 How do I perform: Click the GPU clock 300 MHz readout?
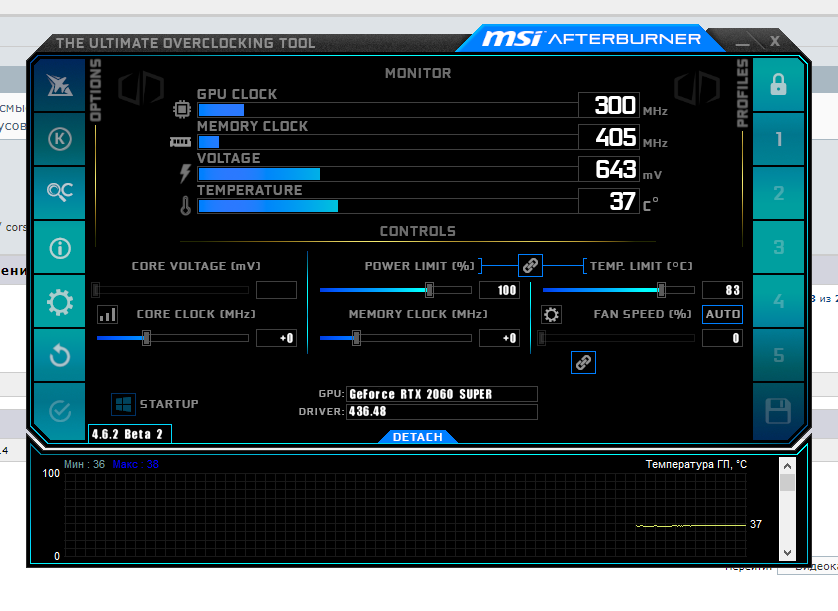(x=609, y=105)
